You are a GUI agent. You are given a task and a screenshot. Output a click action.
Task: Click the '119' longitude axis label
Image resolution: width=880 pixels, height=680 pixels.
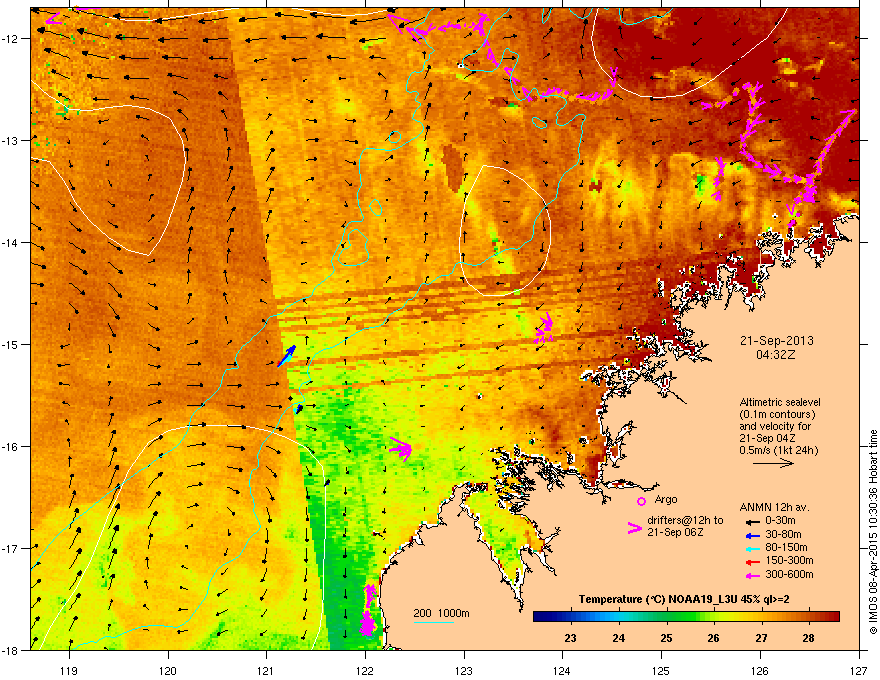[69, 670]
